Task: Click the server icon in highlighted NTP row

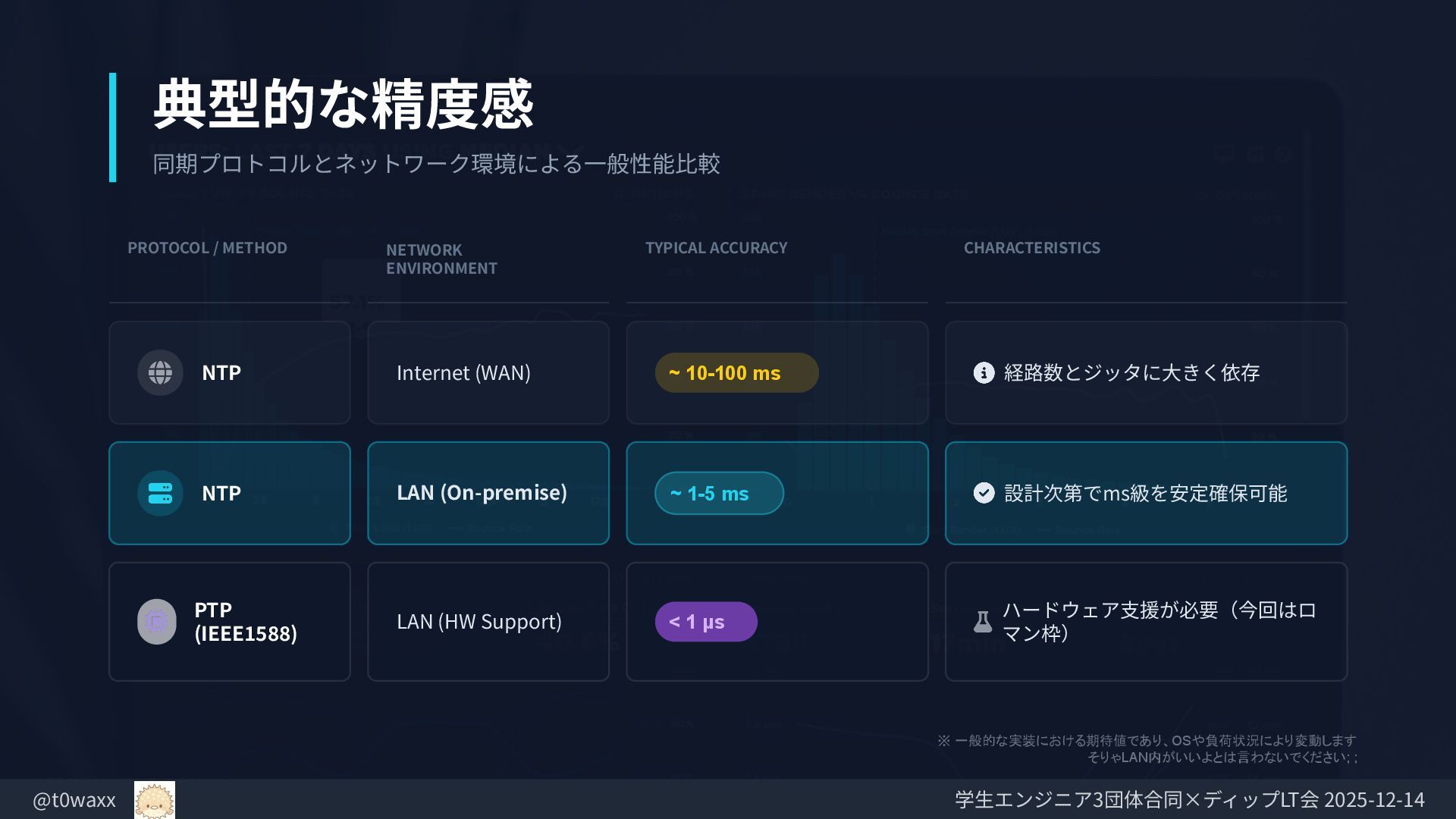Action: (160, 493)
